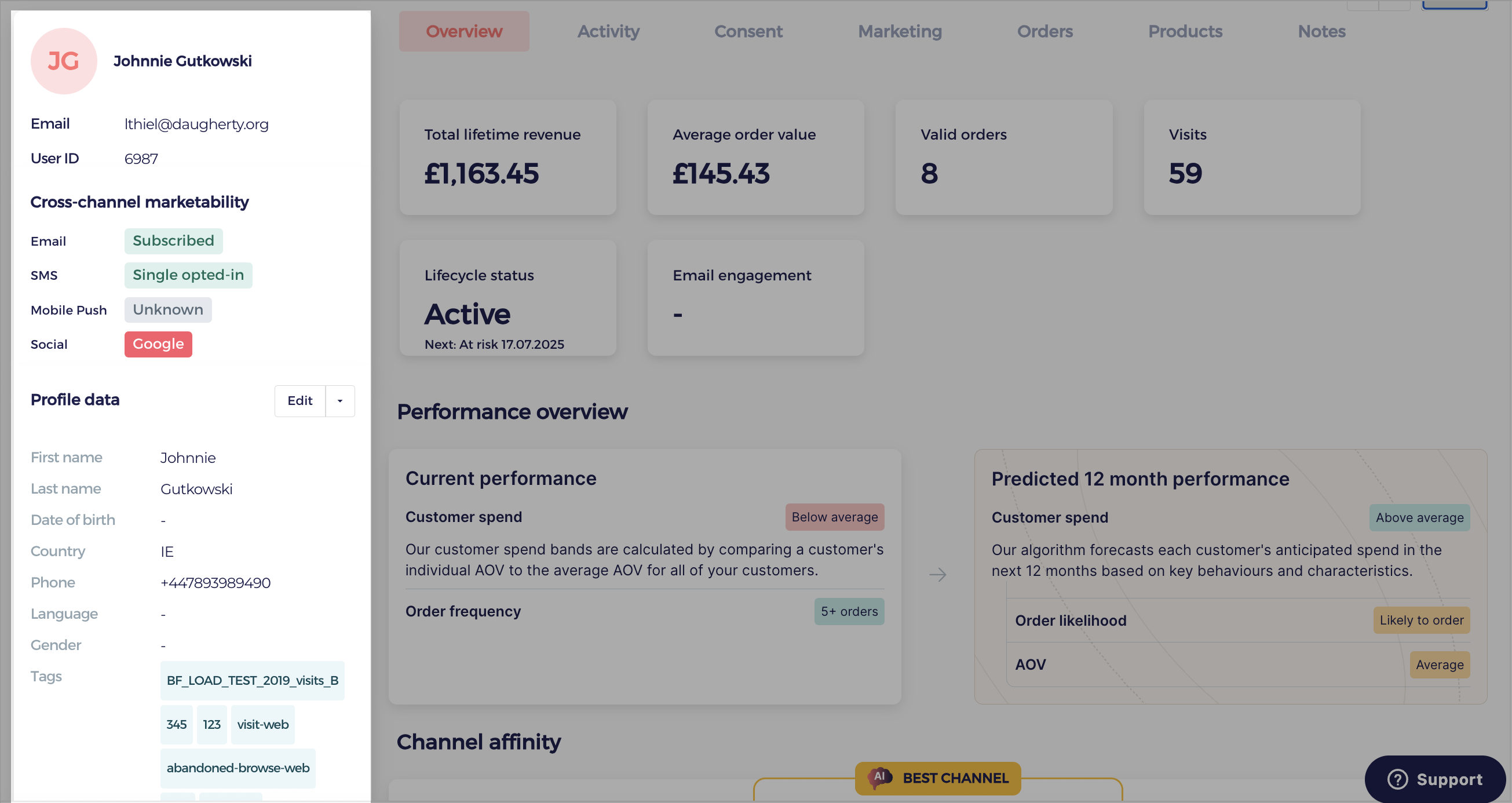This screenshot has height=803, width=1512.
Task: Click the Next: At risk 17.07.2025 text
Action: [494, 345]
